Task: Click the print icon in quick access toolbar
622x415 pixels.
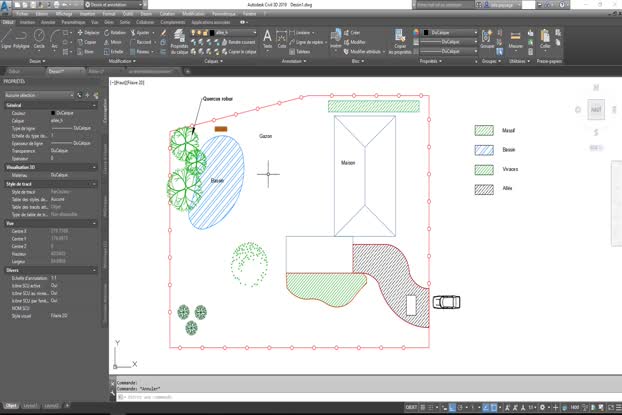Action: [56, 5]
